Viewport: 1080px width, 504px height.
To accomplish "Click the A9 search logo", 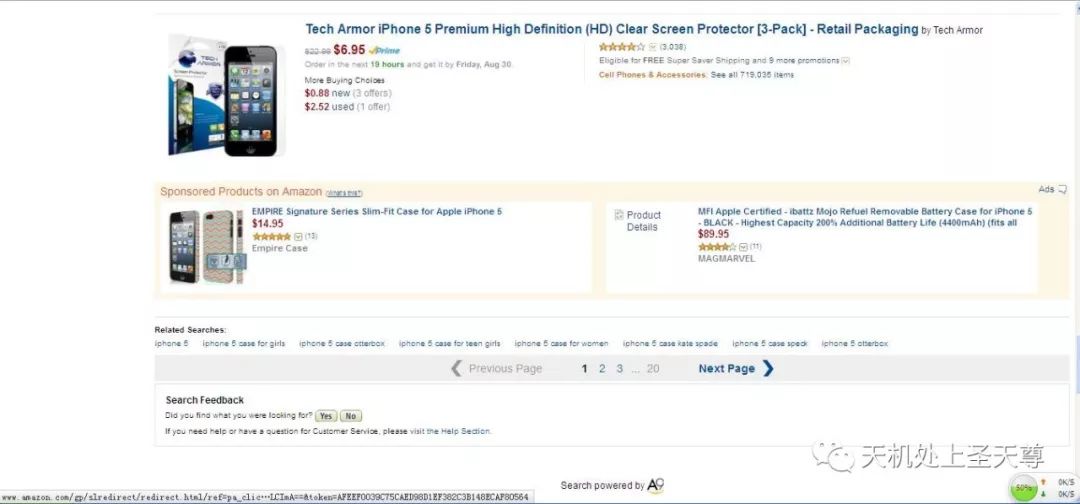I will point(656,485).
